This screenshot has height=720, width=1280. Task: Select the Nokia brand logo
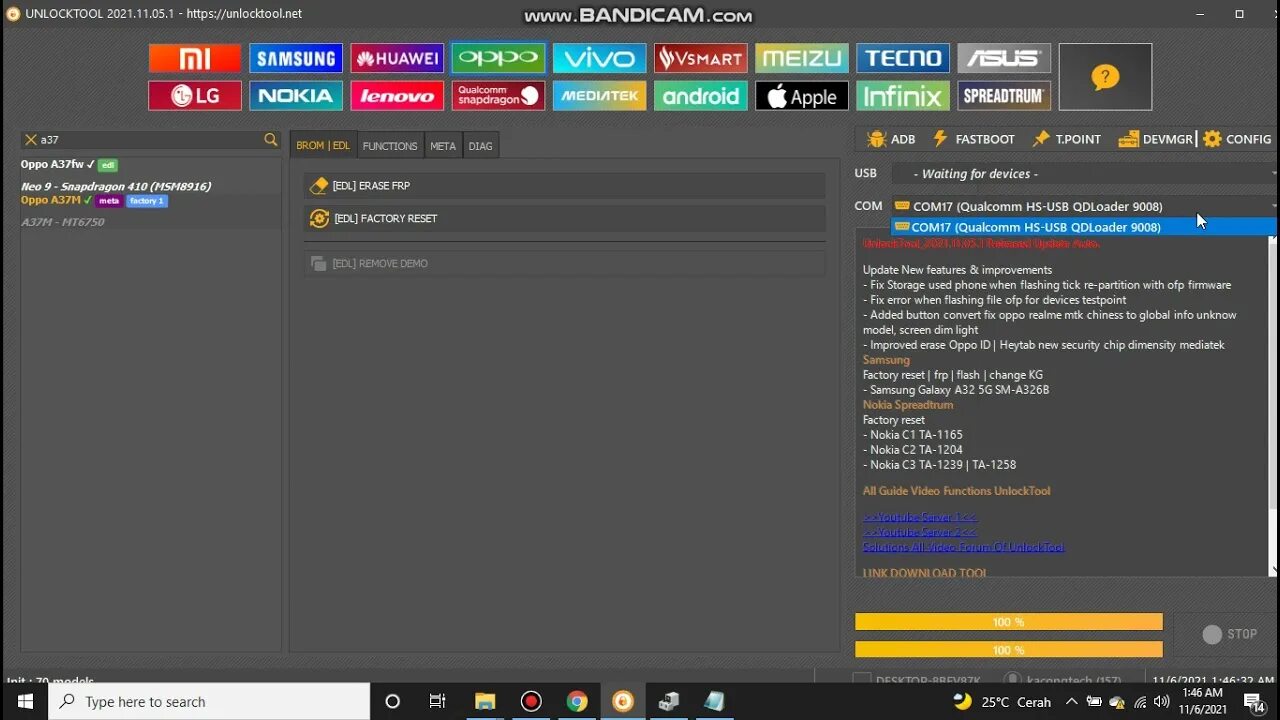[296, 96]
